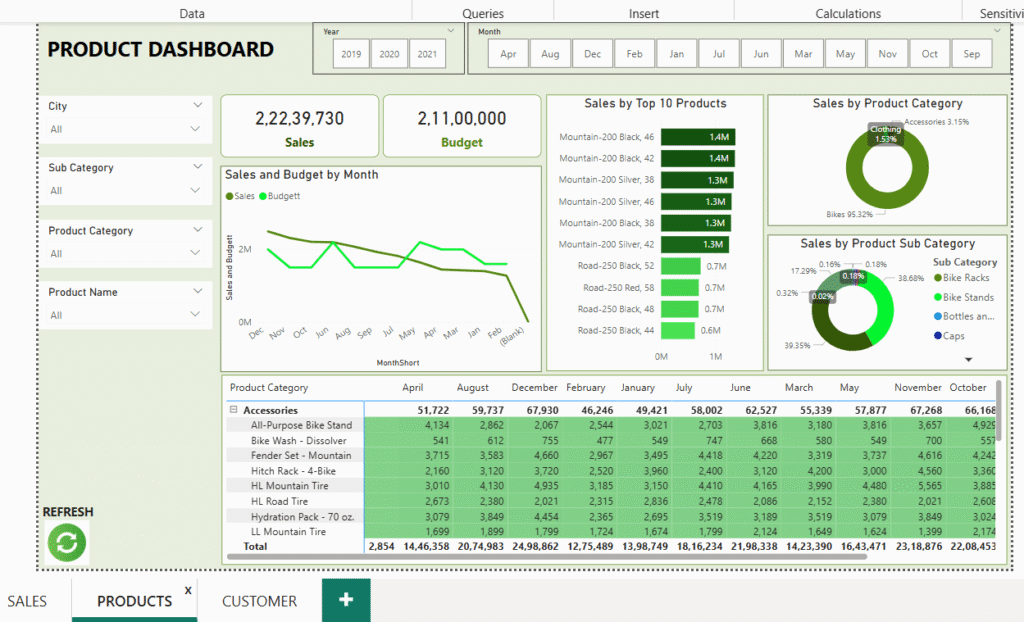Switch to the CUSTOMER page tab
The width and height of the screenshot is (1024, 622).
pos(259,601)
